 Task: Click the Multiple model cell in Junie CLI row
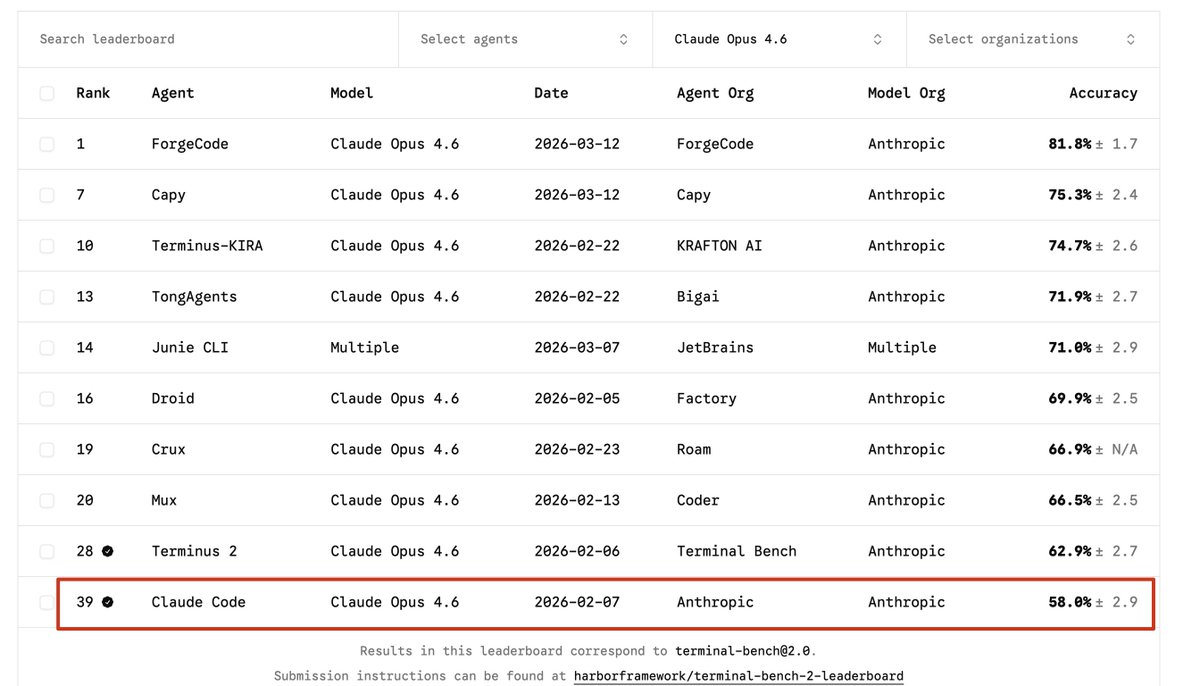coord(365,348)
